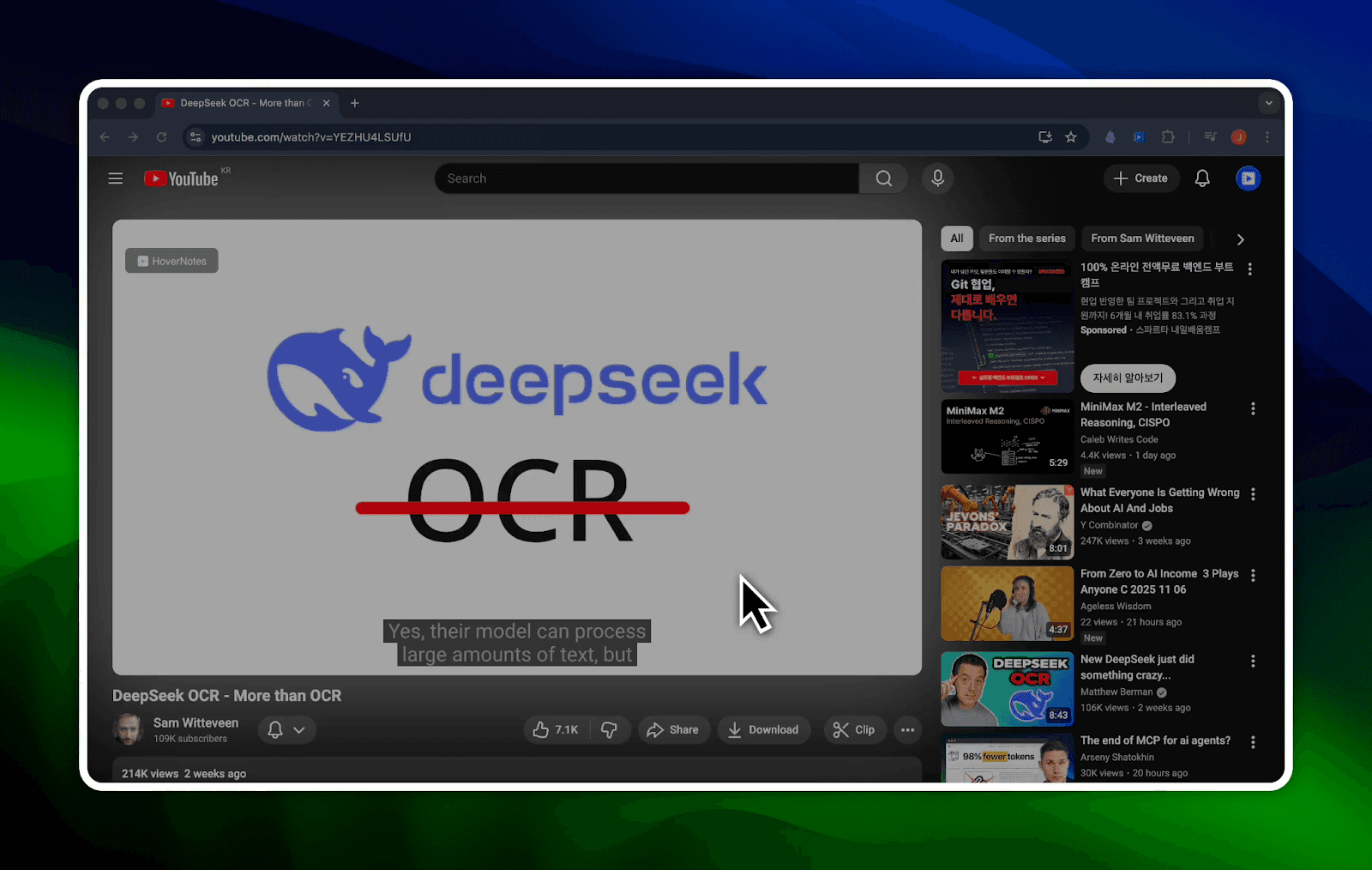The height and width of the screenshot is (870, 1372).
Task: Open the Chrome three-dot menu
Action: click(x=1267, y=137)
